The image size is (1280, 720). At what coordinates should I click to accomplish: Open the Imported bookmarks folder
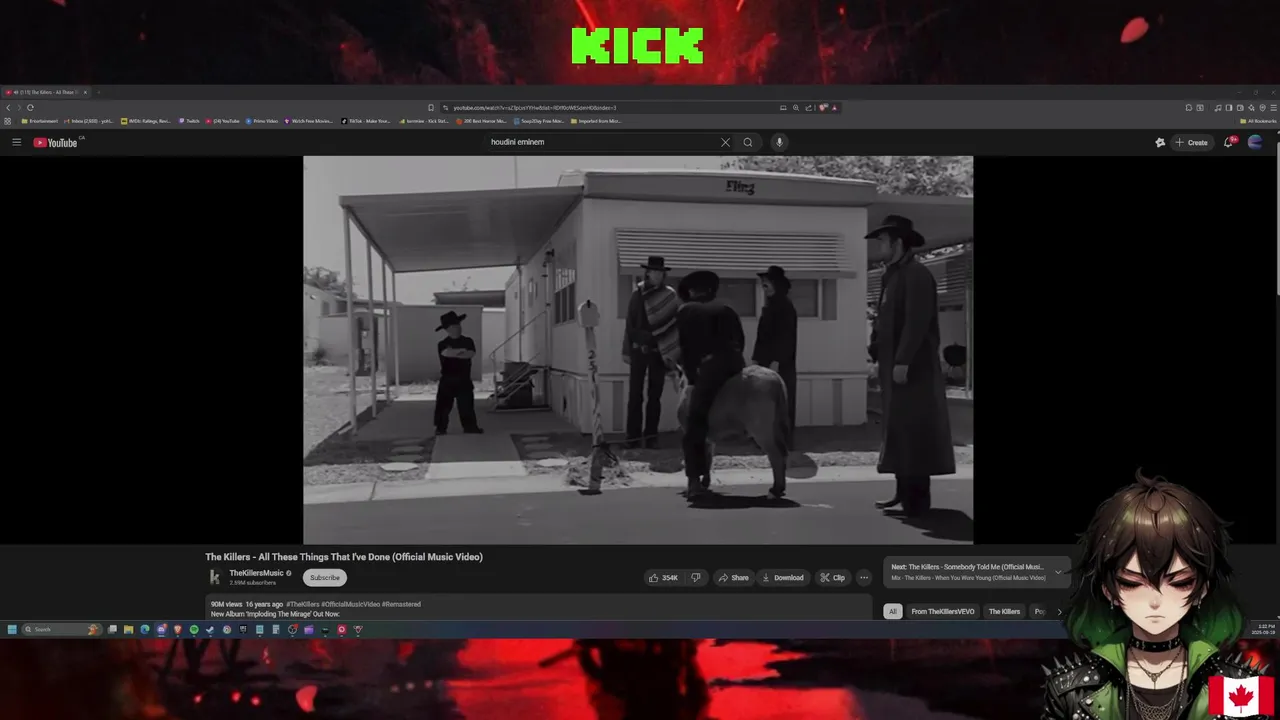596,121
